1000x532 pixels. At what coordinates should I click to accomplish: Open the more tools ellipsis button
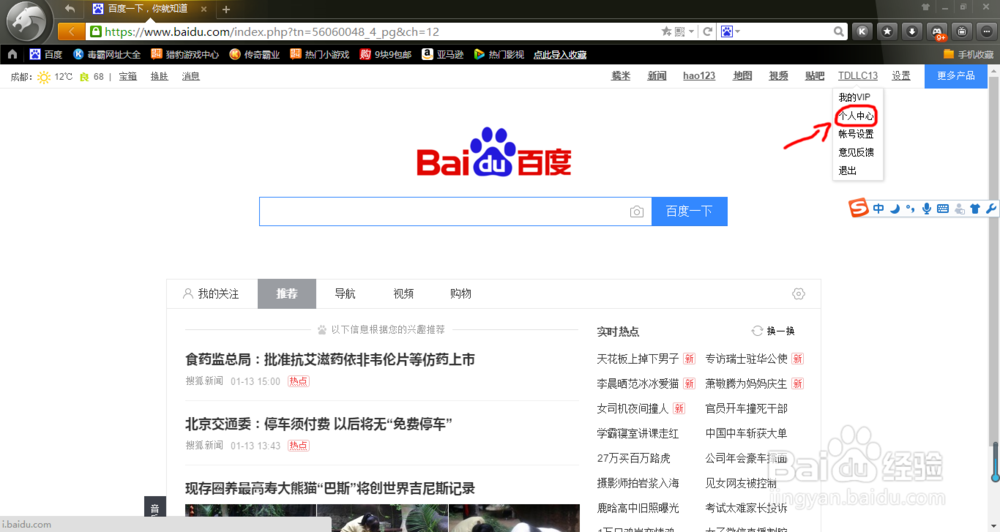click(987, 31)
